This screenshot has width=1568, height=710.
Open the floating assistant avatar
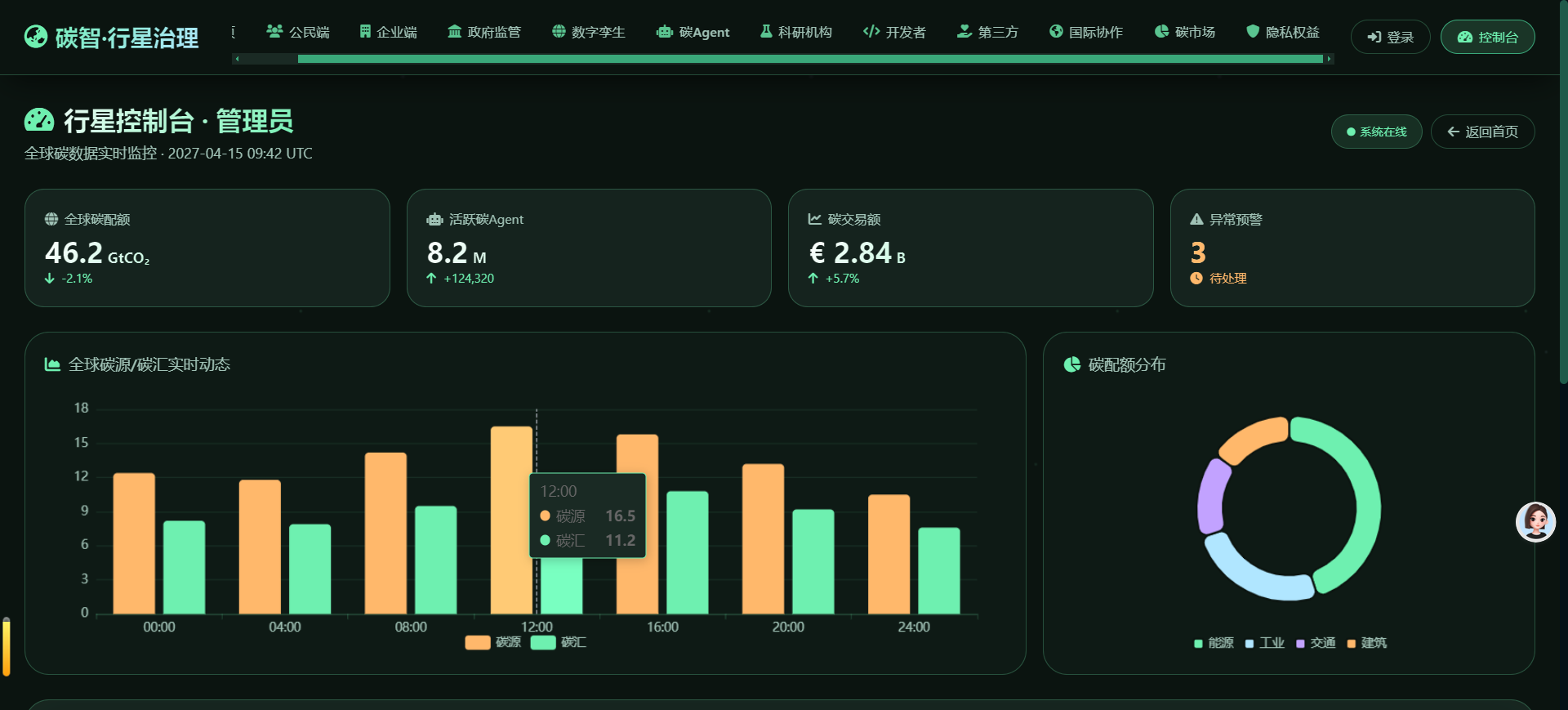coord(1535,522)
